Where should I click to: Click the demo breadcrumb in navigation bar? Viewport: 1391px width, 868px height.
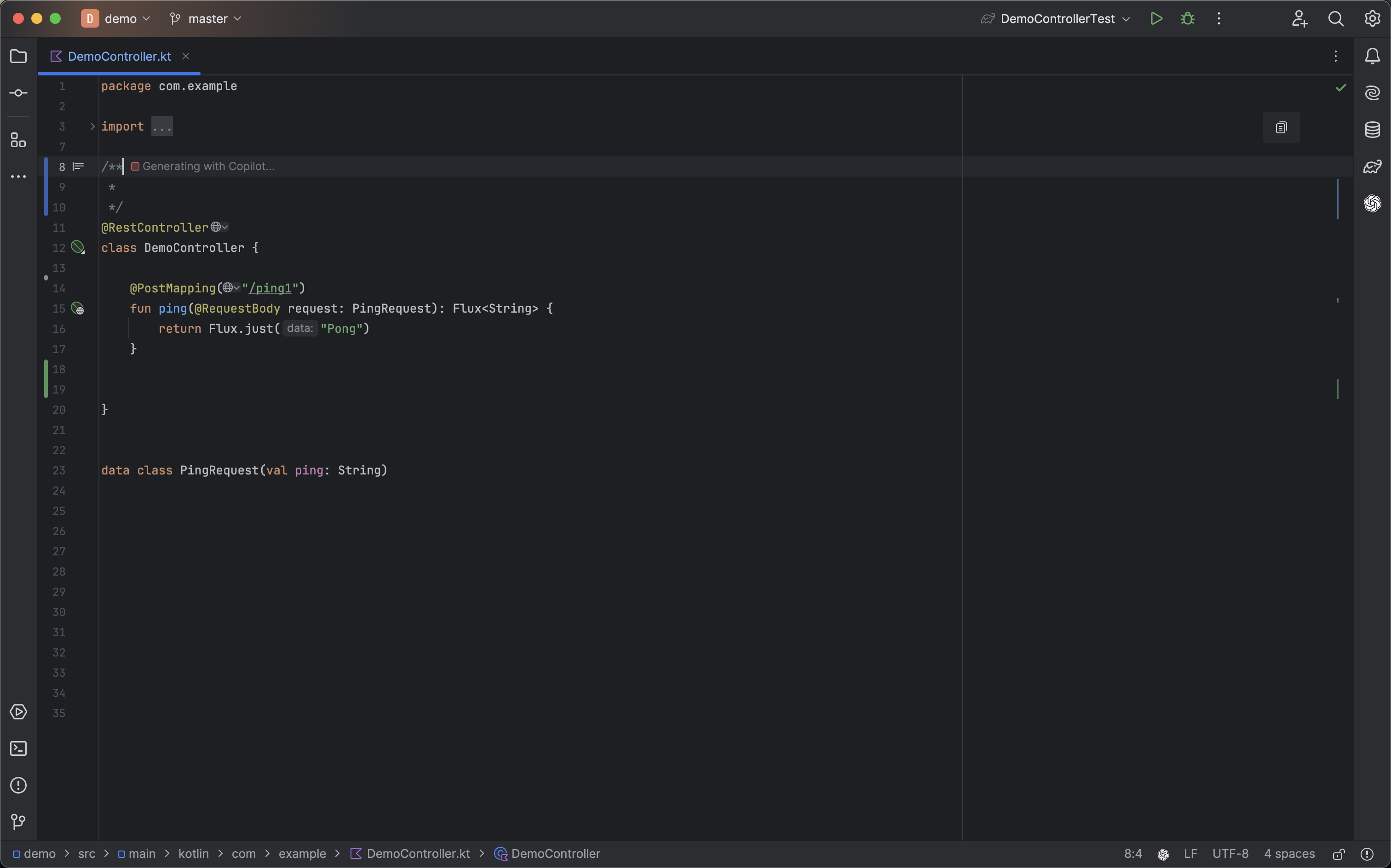[x=34, y=854]
